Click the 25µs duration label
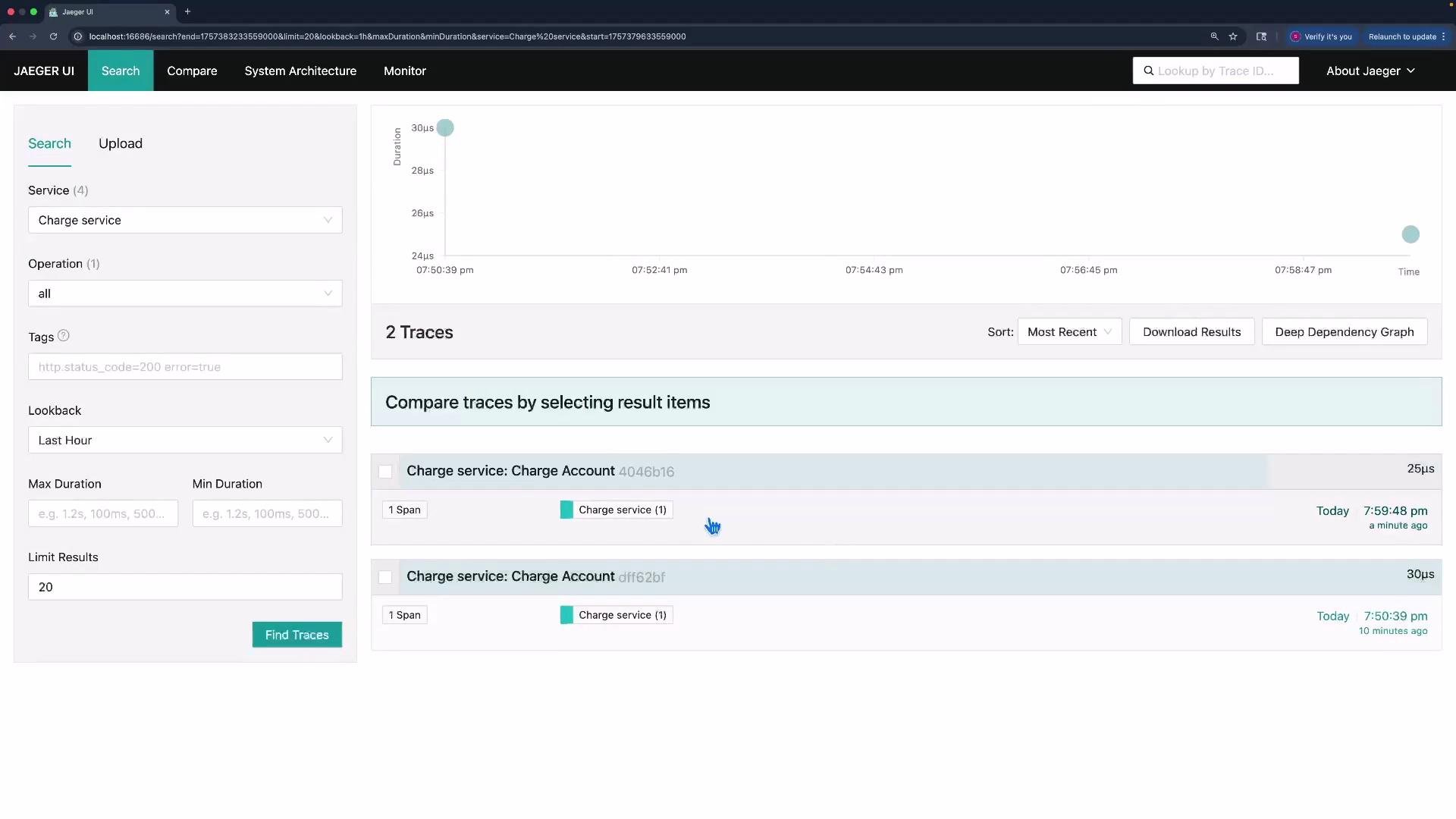Image resolution: width=1456 pixels, height=819 pixels. [x=1420, y=469]
